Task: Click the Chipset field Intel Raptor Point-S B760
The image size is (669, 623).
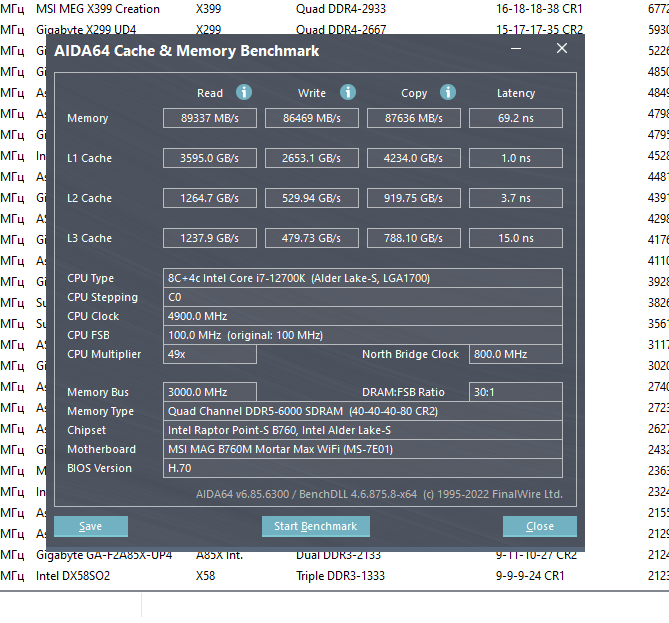Action: click(x=363, y=430)
